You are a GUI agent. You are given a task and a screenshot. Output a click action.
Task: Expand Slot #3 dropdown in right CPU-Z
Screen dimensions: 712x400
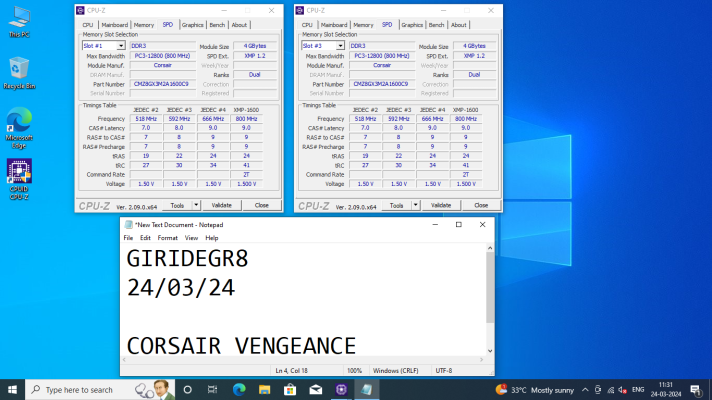point(340,46)
